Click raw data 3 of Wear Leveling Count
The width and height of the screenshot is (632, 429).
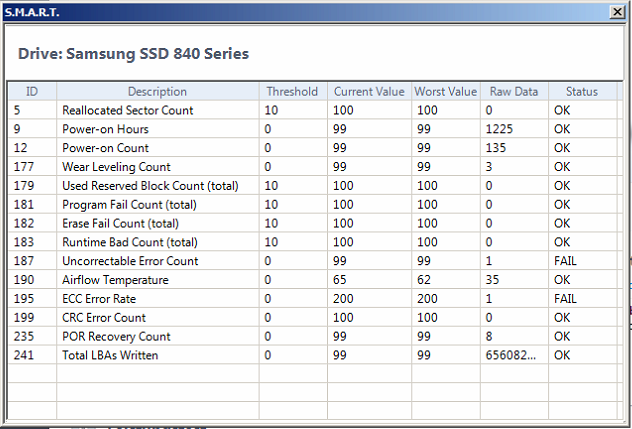(489, 167)
